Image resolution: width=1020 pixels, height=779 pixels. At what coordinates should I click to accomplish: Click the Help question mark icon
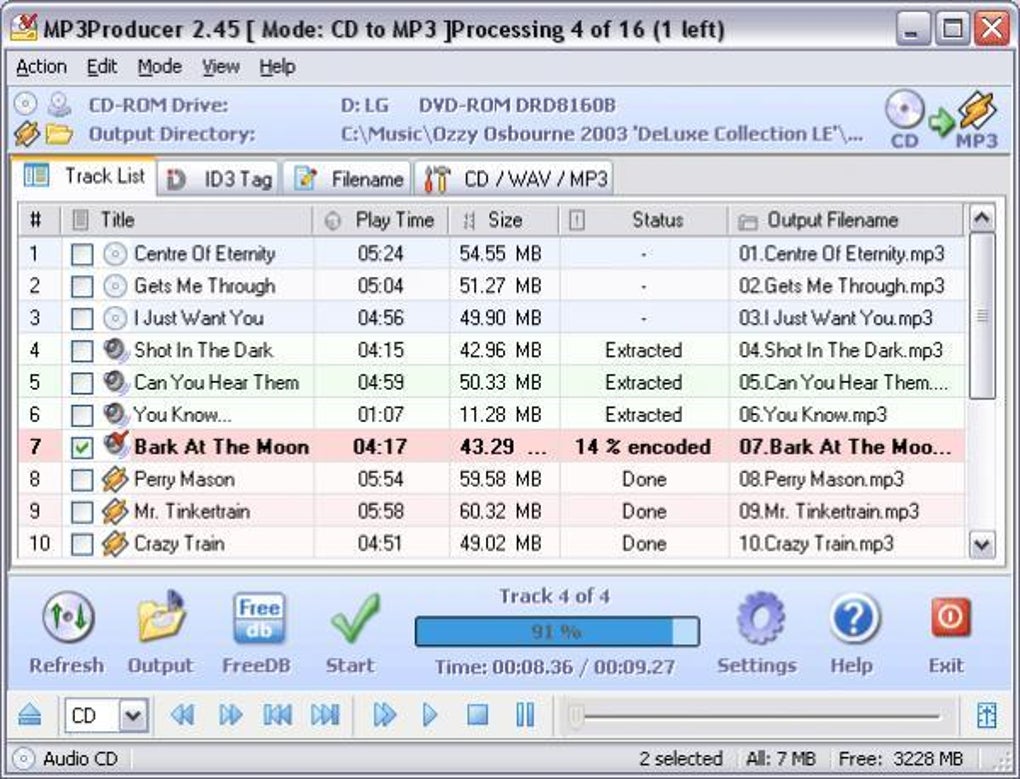click(853, 618)
